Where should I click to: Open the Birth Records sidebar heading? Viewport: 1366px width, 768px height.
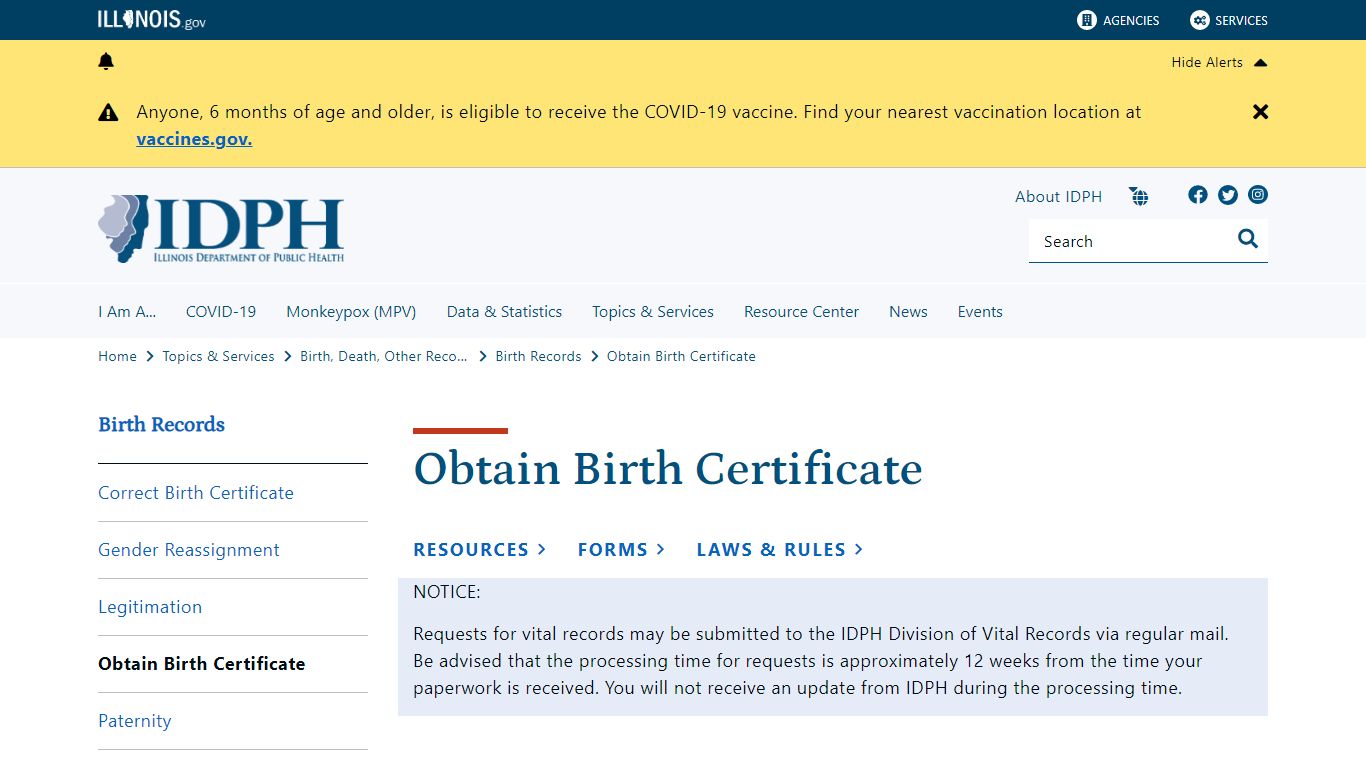pyautogui.click(x=161, y=424)
